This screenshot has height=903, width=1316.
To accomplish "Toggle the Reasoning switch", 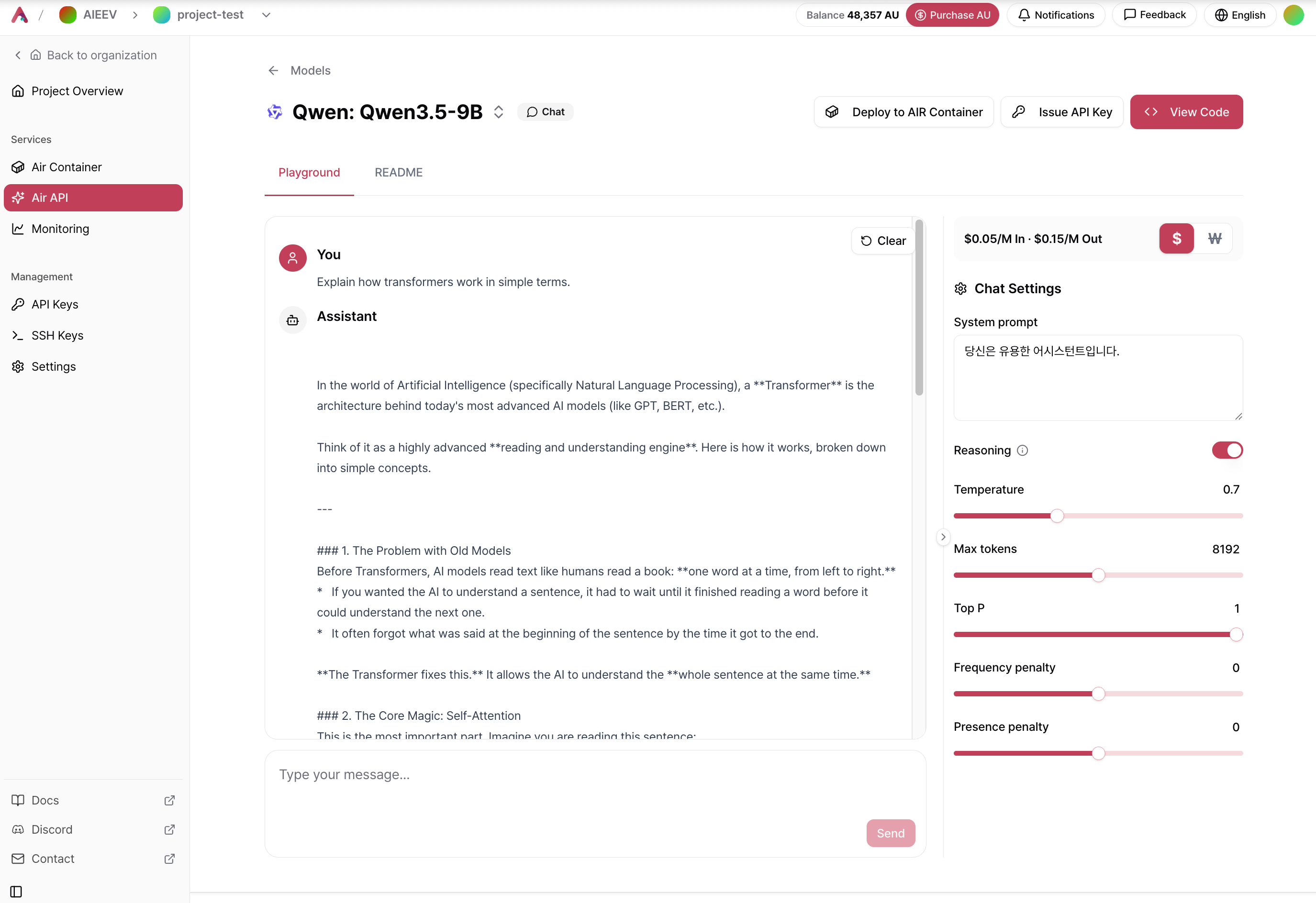I will [1227, 451].
